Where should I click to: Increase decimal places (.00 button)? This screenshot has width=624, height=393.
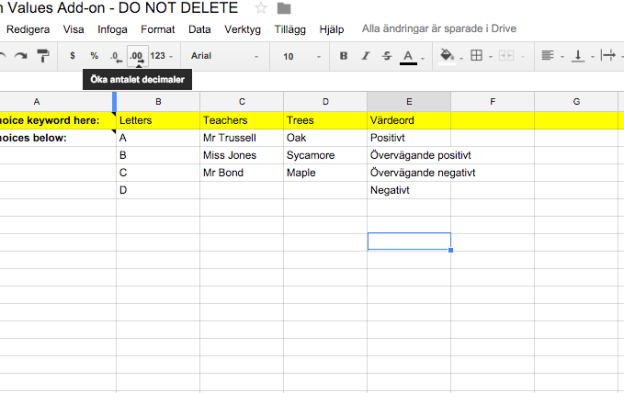pos(138,56)
